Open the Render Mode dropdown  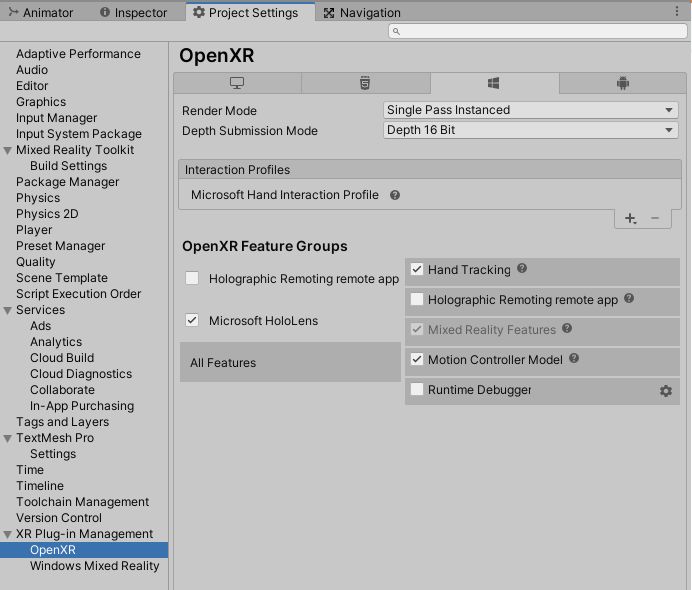pos(530,110)
